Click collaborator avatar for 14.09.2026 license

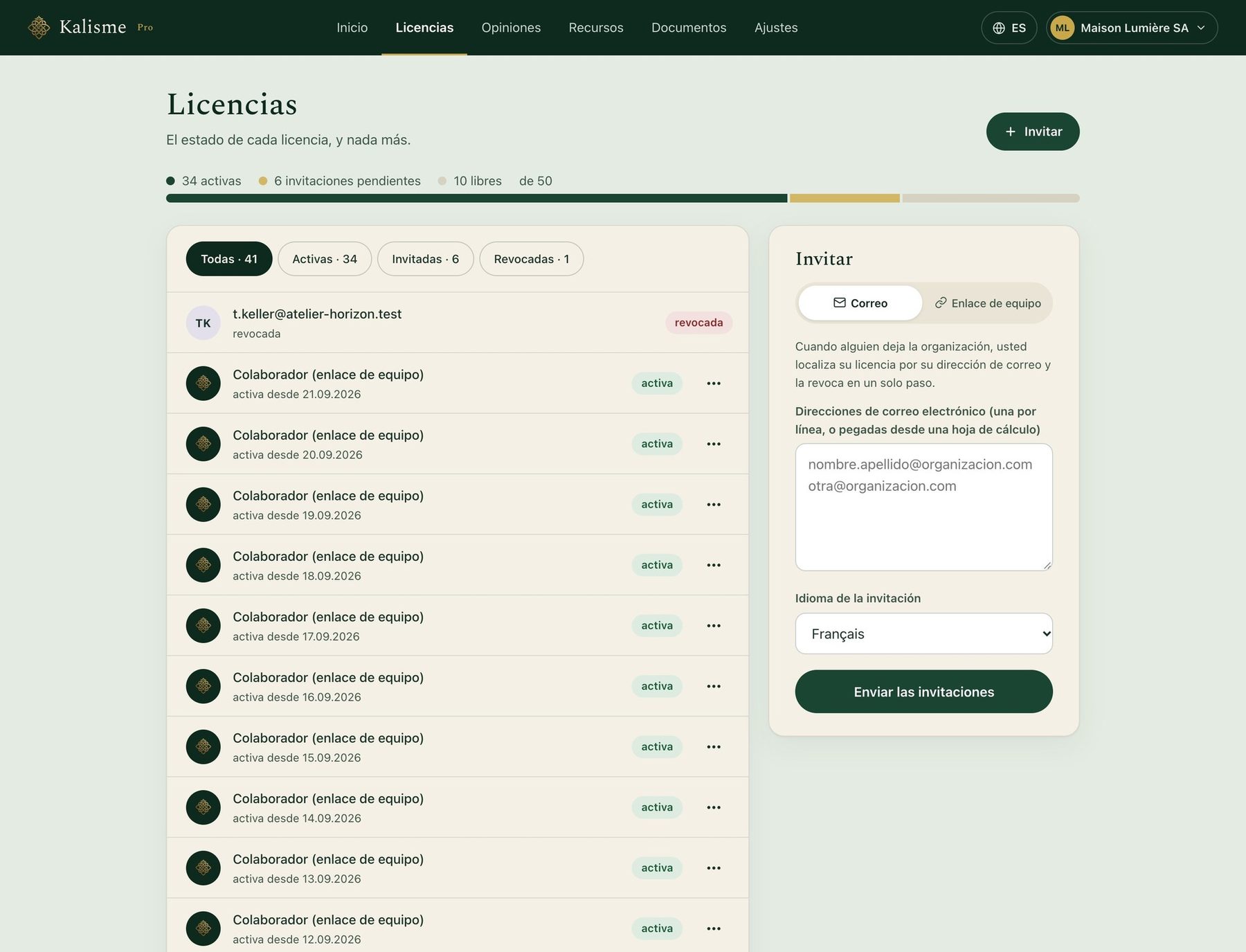pyautogui.click(x=203, y=807)
